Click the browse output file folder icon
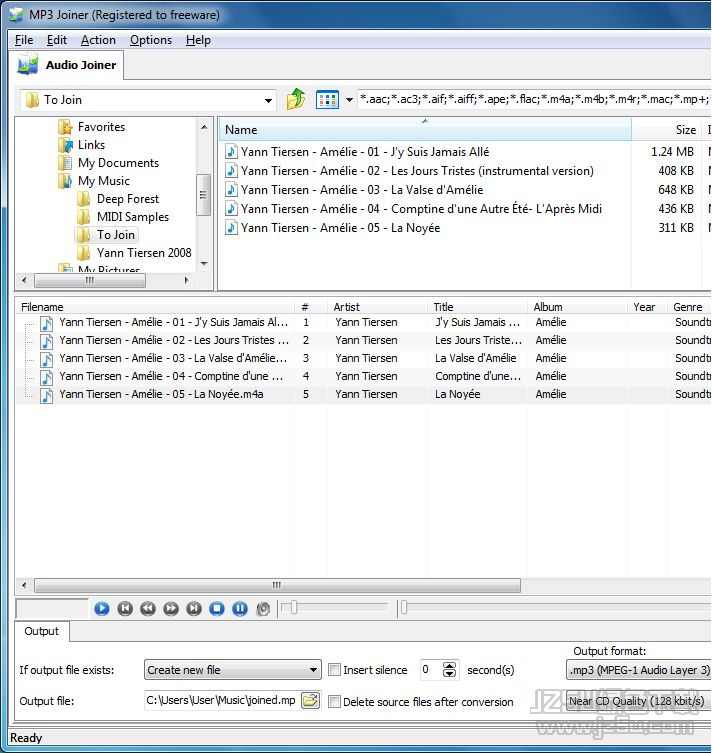Viewport: 712px width, 753px height. click(310, 700)
